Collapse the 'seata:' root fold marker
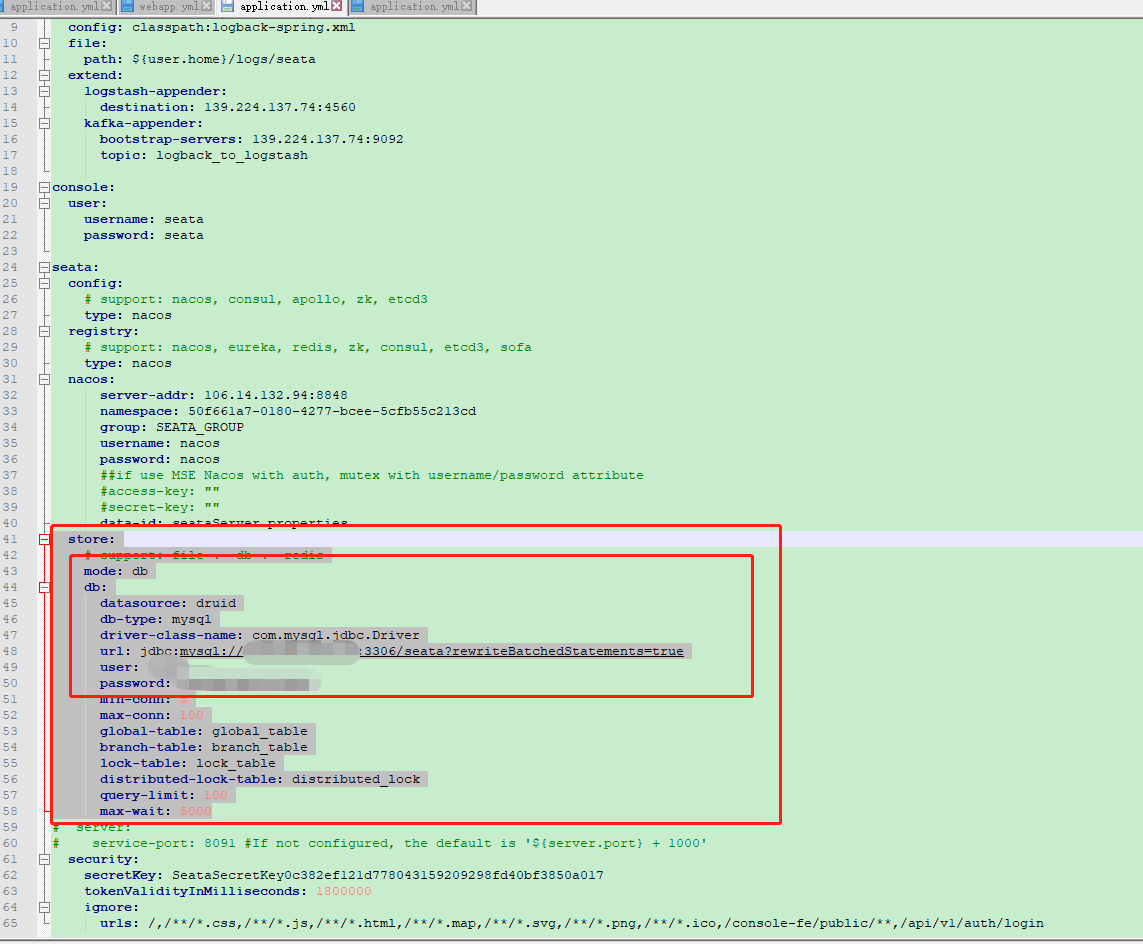1143x944 pixels. [44, 268]
